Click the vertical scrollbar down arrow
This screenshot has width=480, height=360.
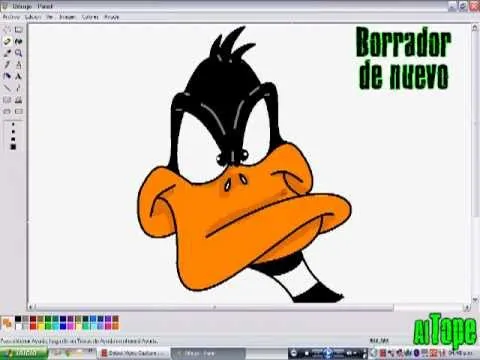click(475, 299)
